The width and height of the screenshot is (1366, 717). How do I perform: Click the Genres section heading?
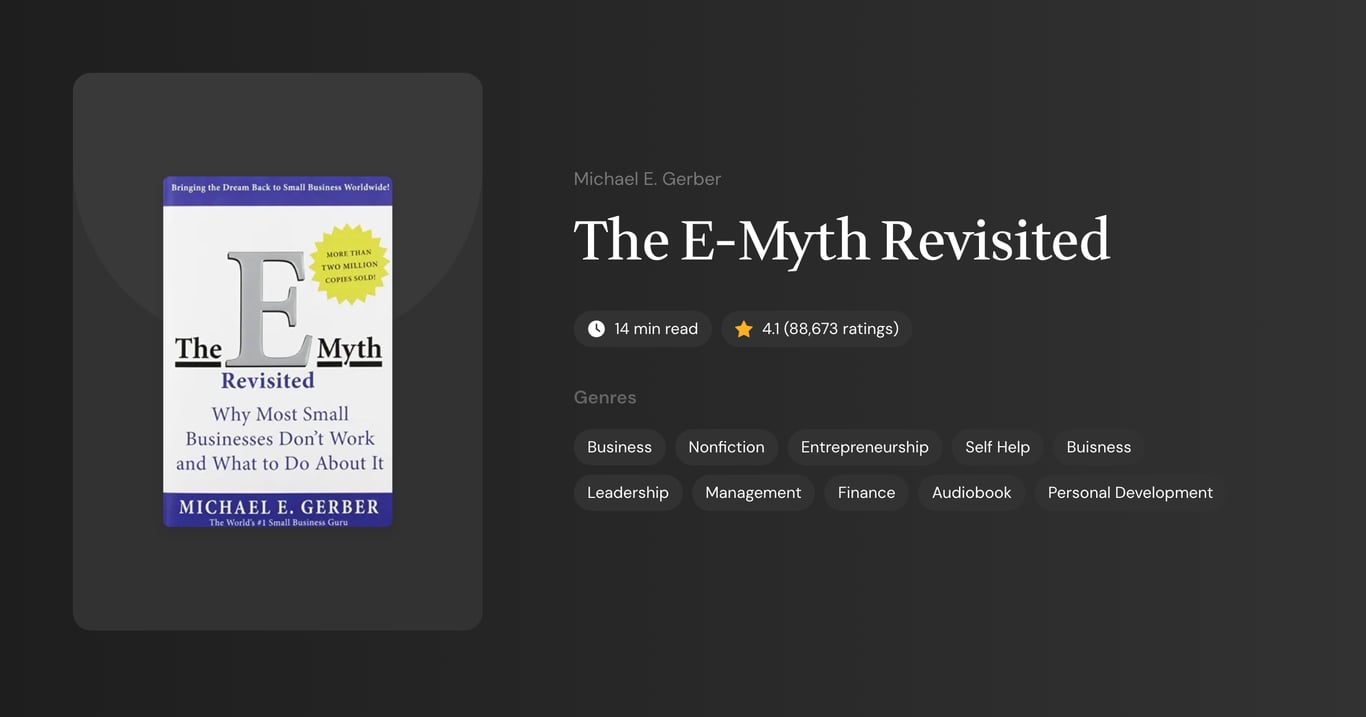tap(605, 397)
